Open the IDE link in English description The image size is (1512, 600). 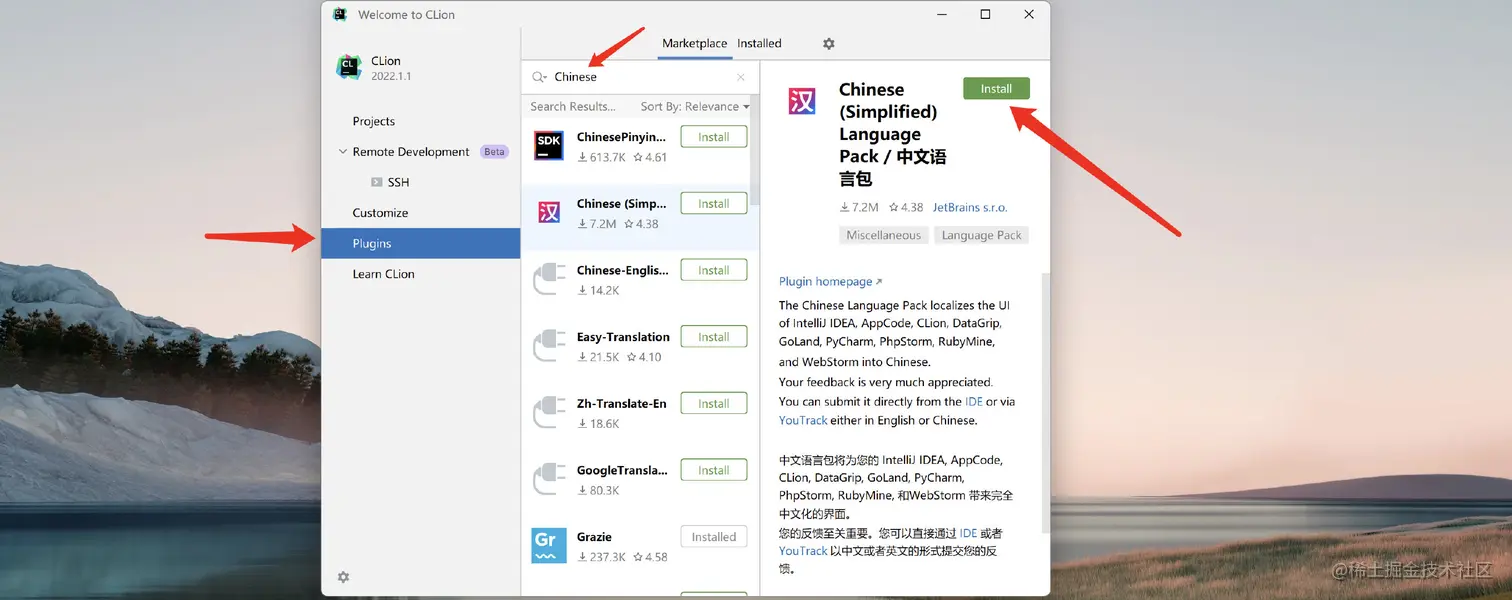pyautogui.click(x=974, y=402)
